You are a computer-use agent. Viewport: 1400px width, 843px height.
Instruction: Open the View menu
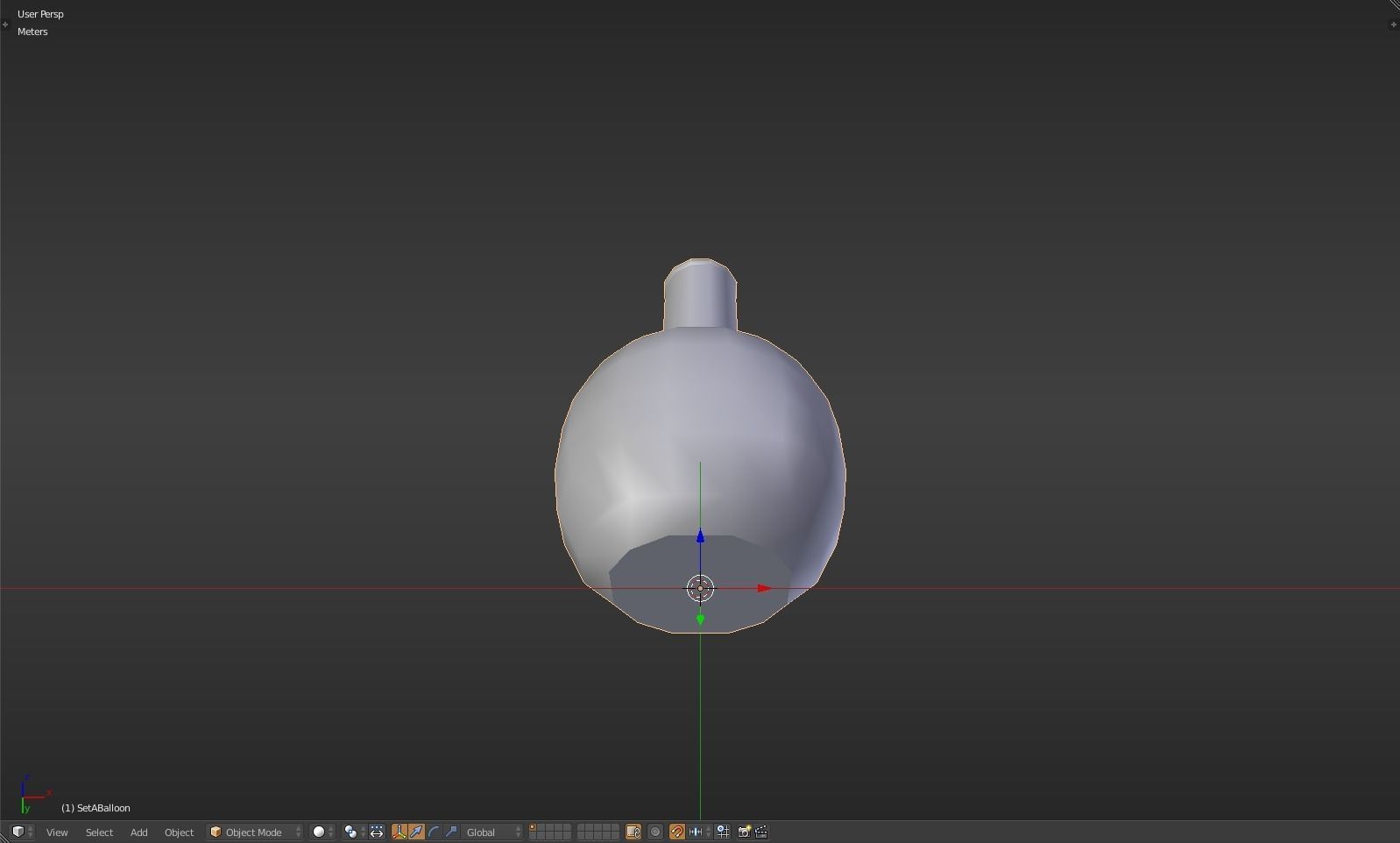point(57,832)
